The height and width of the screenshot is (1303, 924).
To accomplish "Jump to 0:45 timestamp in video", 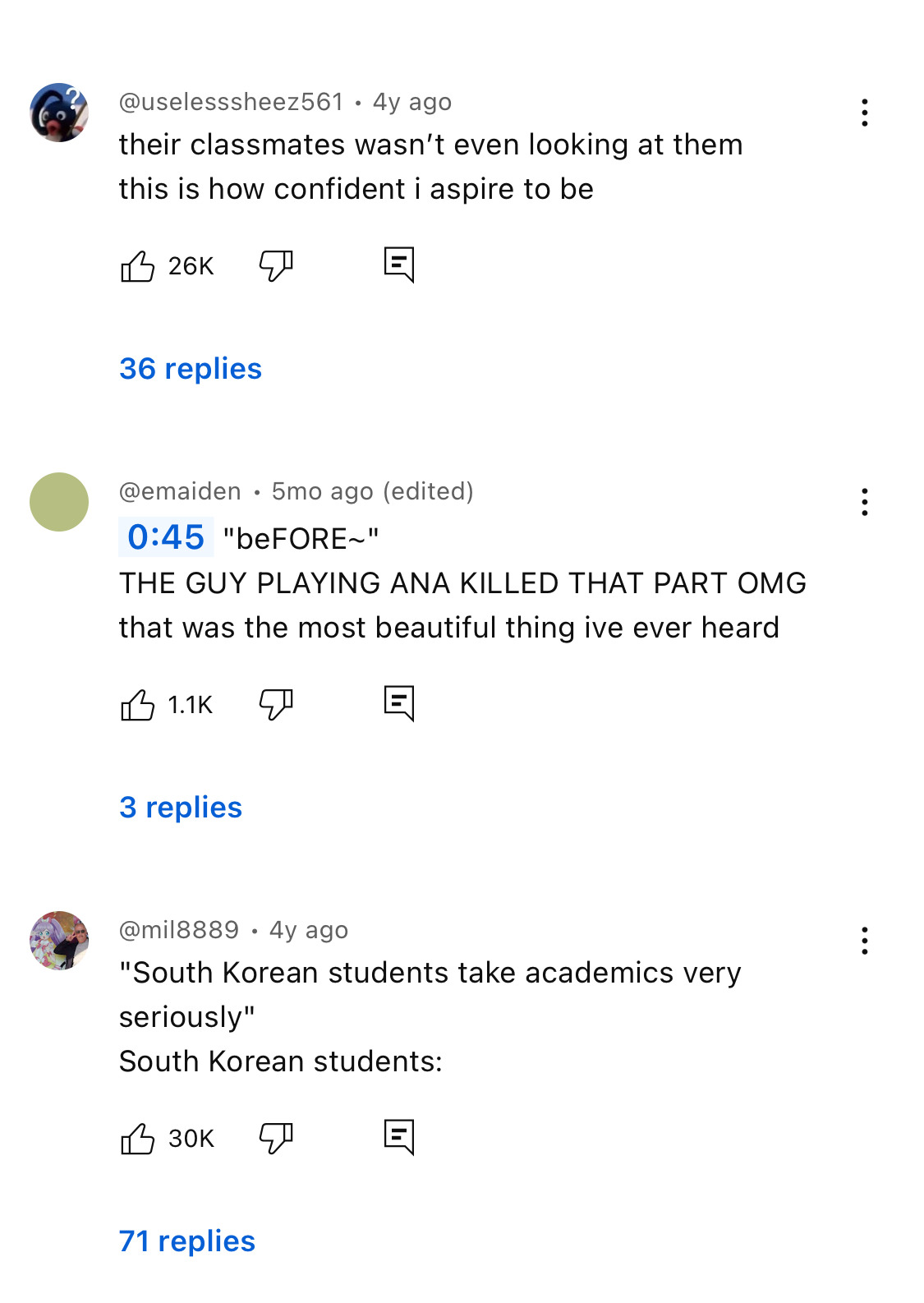I will (166, 537).
